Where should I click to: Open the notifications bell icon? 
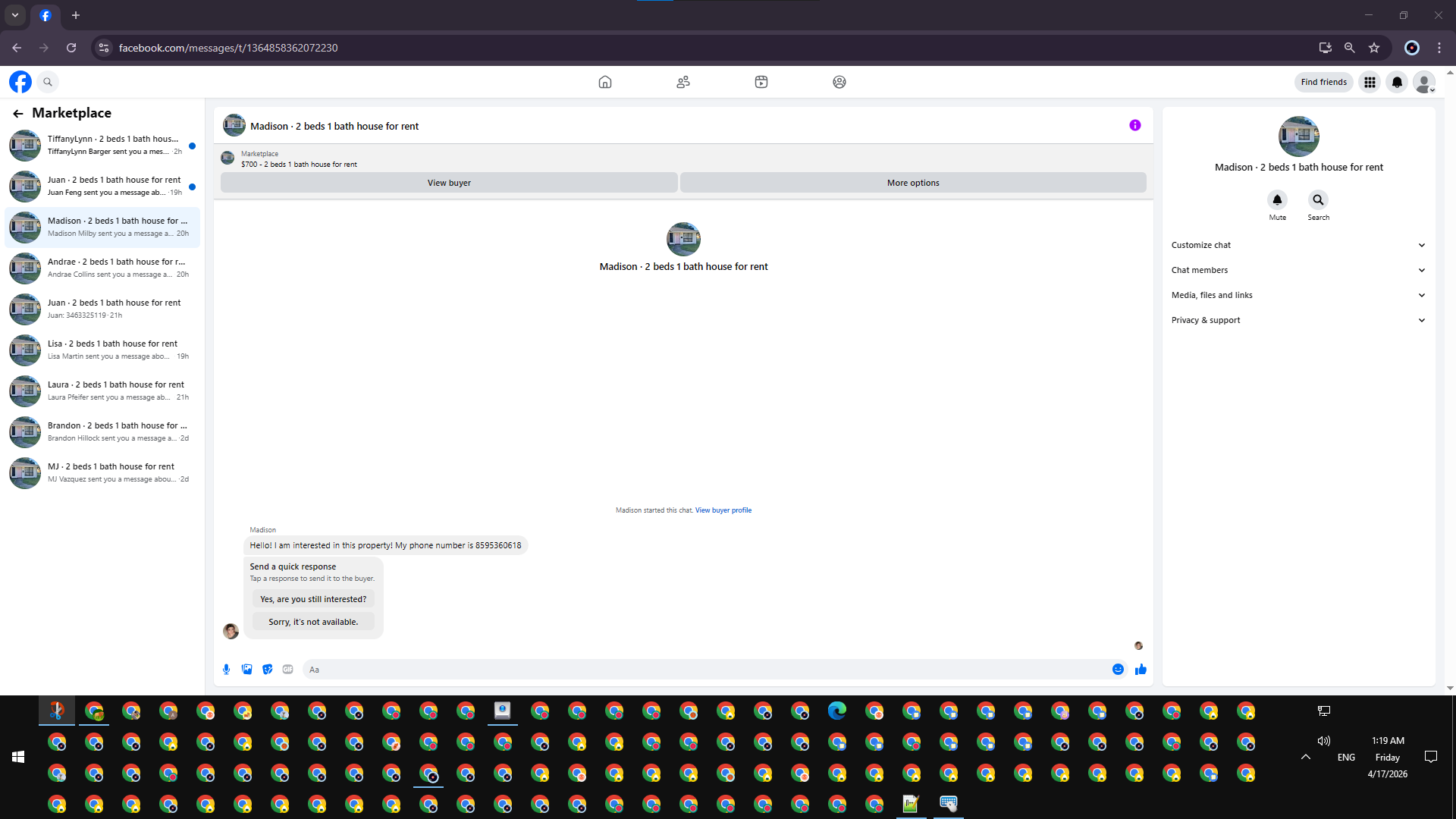tap(1397, 82)
